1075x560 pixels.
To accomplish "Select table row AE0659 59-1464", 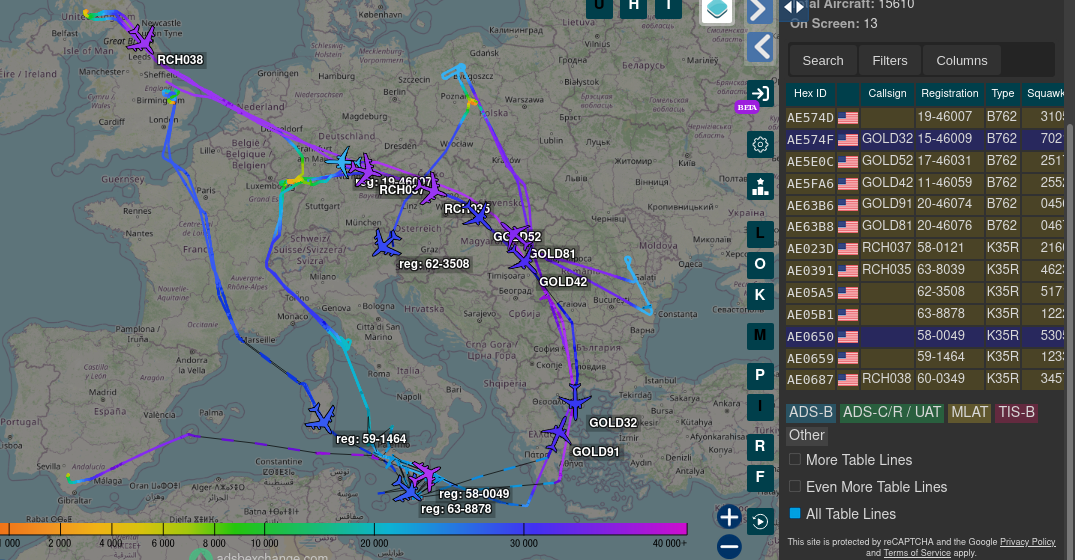I will [x=926, y=358].
